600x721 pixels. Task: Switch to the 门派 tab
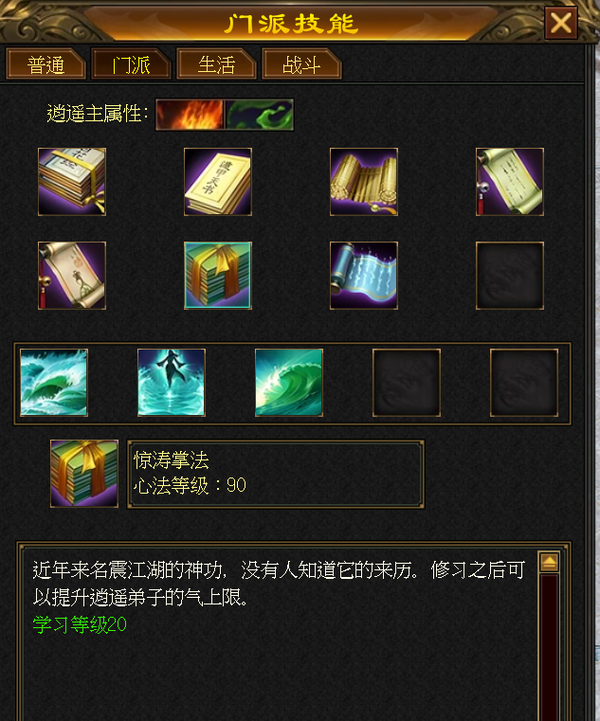131,64
